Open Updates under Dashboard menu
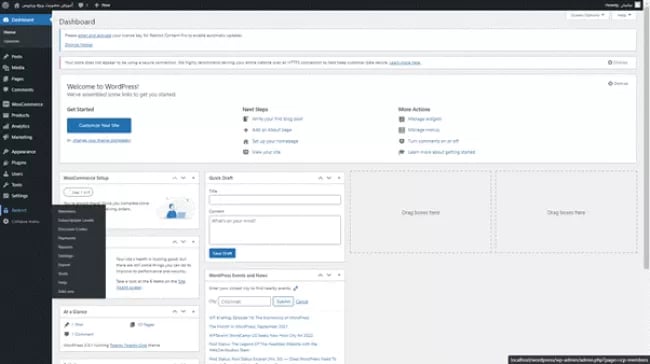Screen dimensions: 650x364 (11, 41)
